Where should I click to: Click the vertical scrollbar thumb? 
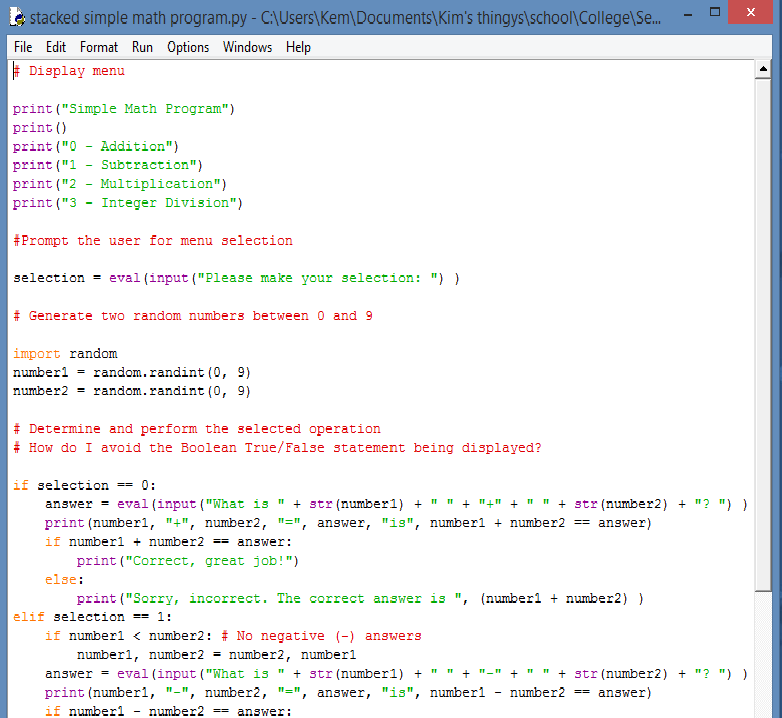763,335
